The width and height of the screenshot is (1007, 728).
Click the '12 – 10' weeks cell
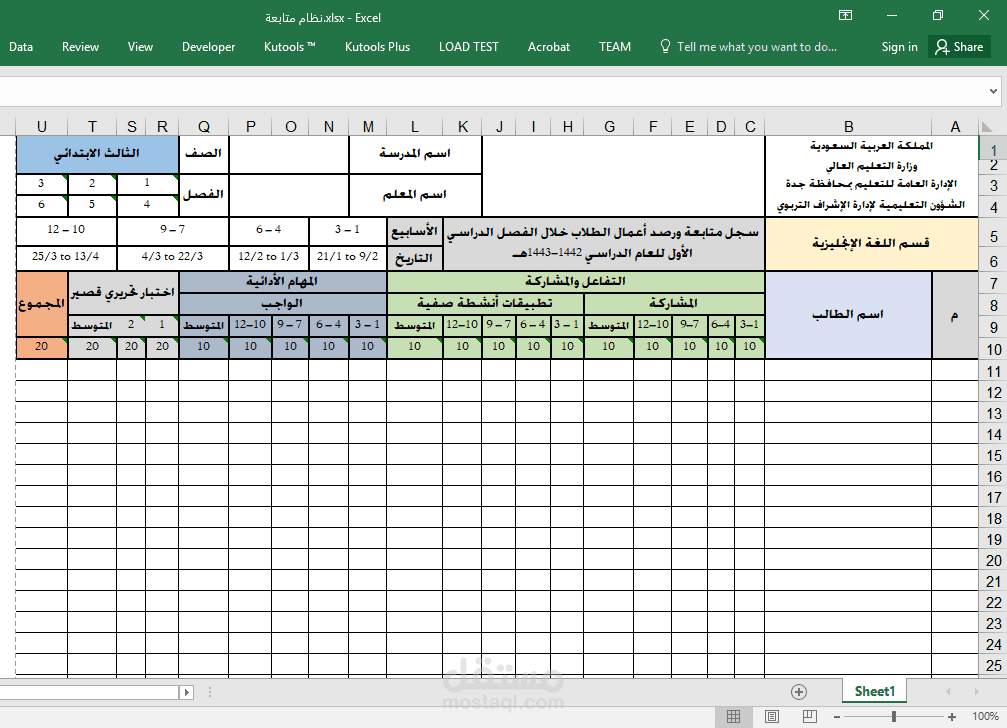coord(66,230)
